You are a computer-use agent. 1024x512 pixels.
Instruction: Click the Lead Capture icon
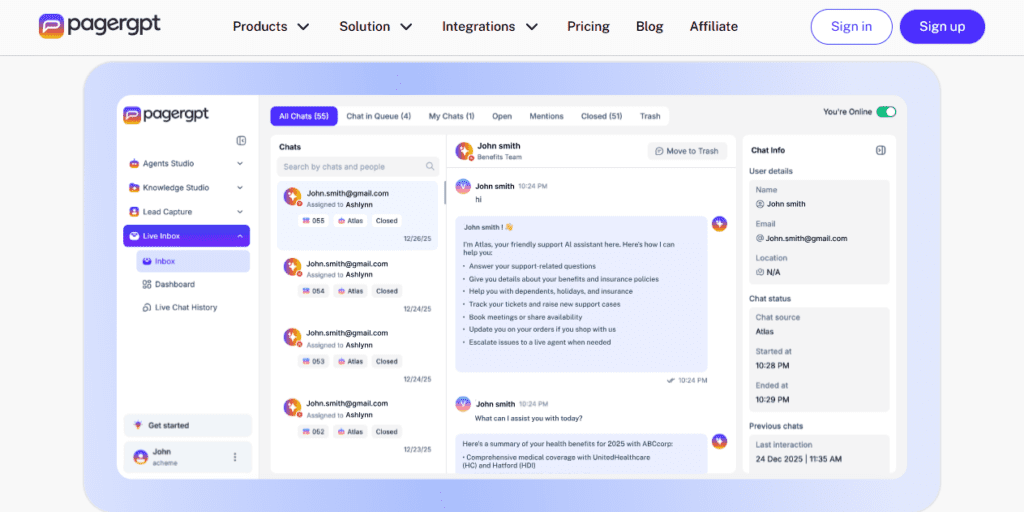pyautogui.click(x=134, y=212)
